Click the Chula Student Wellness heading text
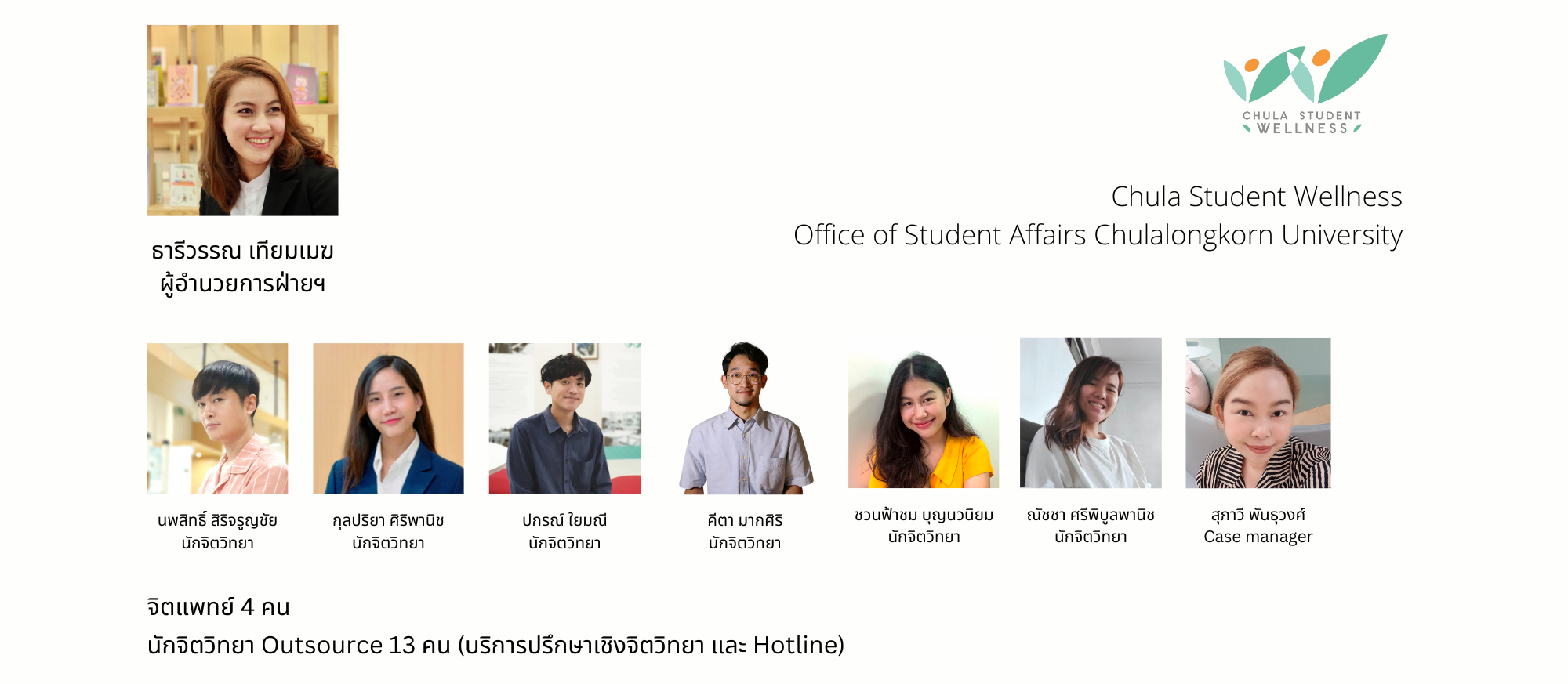The image size is (1568, 684). pyautogui.click(x=1256, y=197)
